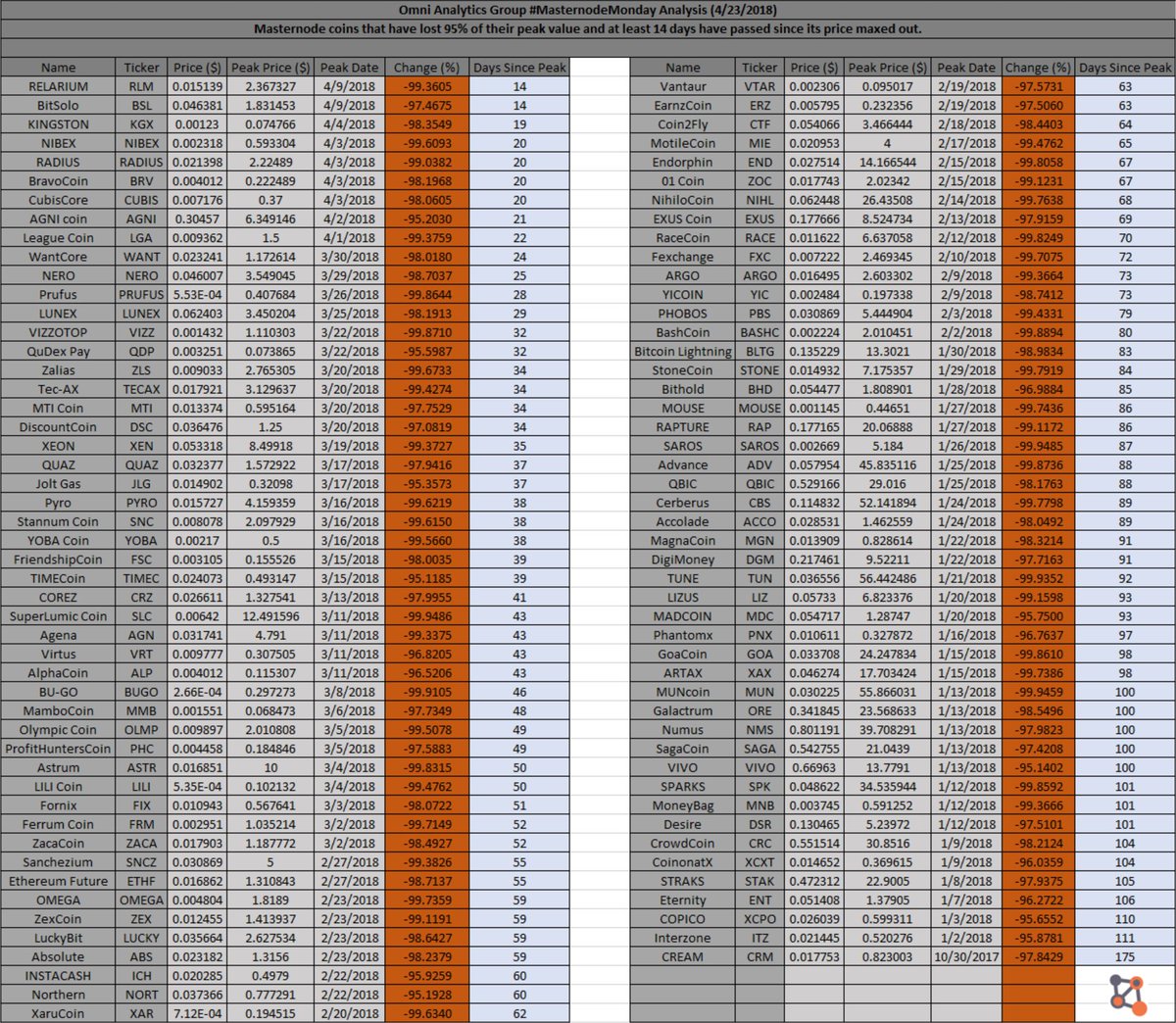The image size is (1176, 1023).
Task: Select Cerberus peak price 52.141894
Action: (888, 503)
